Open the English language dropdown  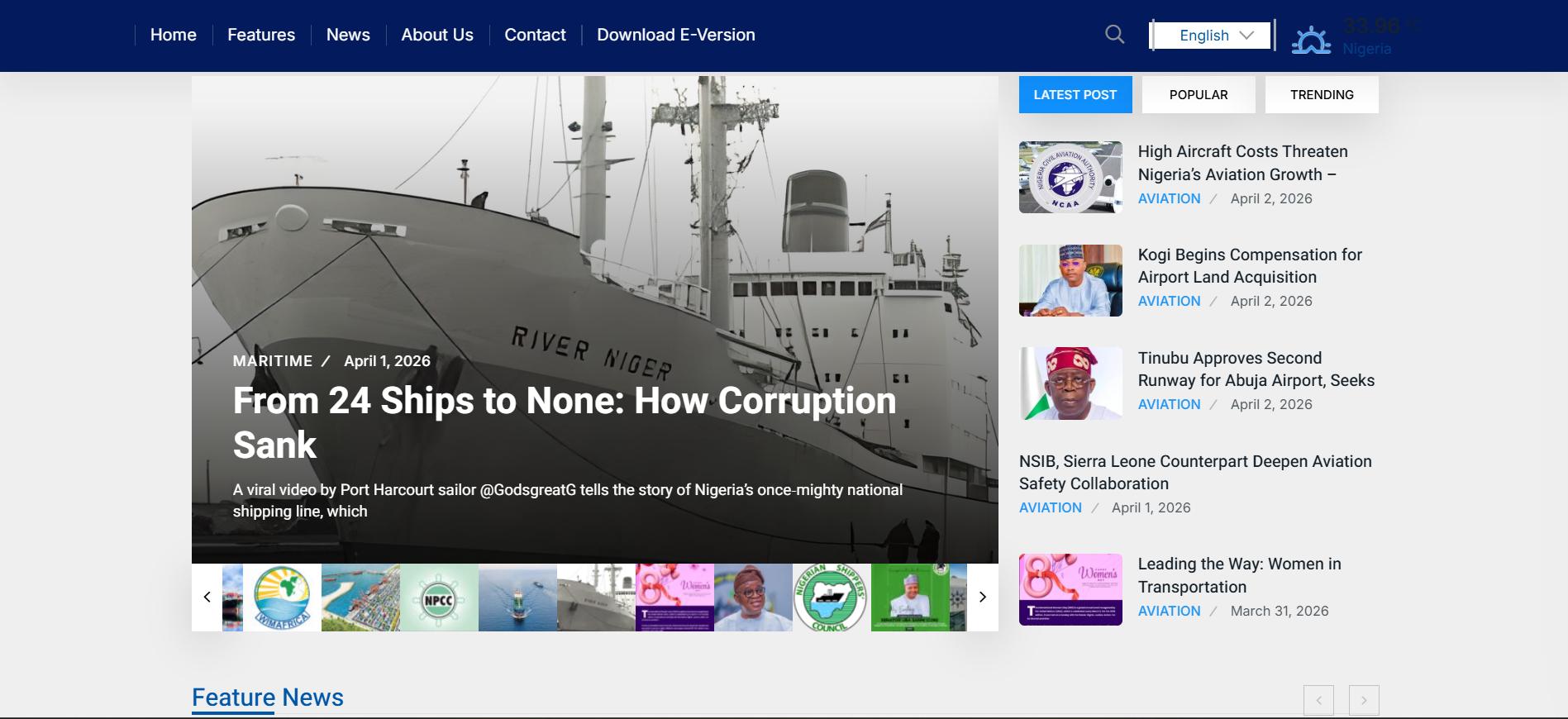pyautogui.click(x=1212, y=36)
